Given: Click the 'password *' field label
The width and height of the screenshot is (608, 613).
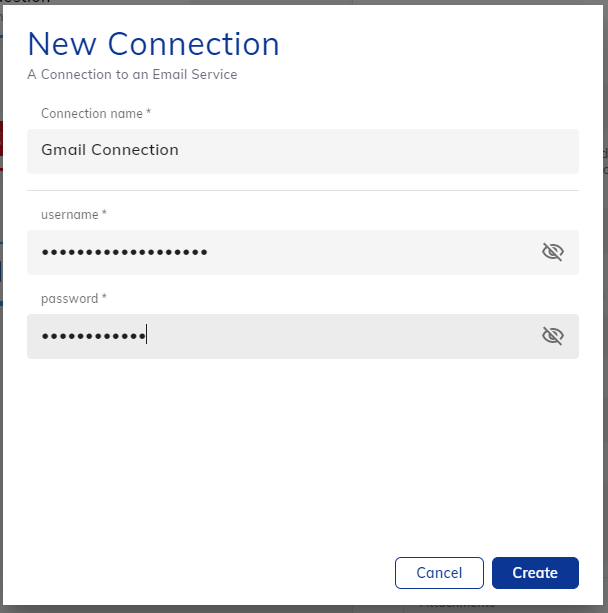Looking at the screenshot, I should coord(74,299).
